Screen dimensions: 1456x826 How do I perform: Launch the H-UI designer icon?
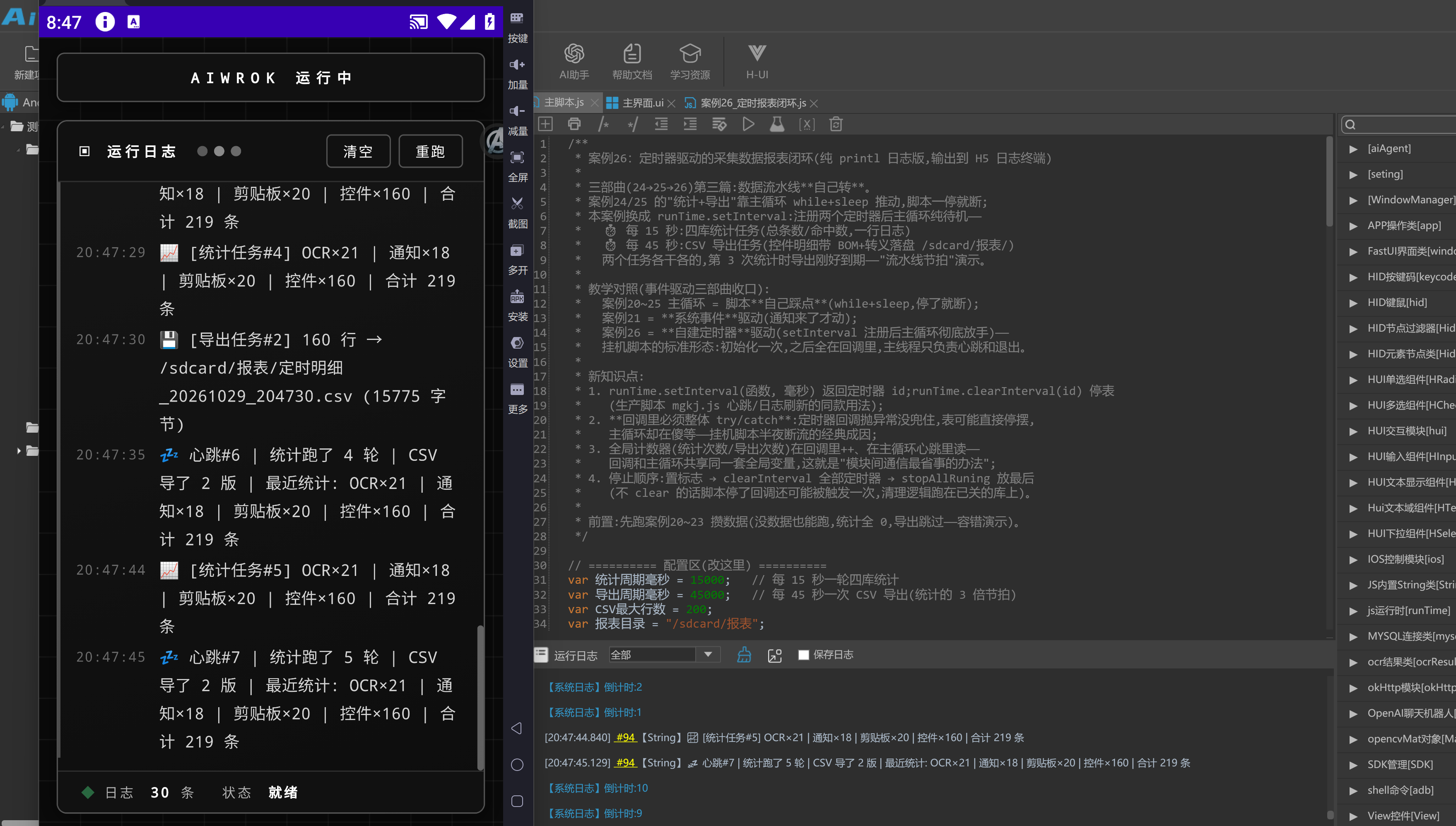pyautogui.click(x=757, y=61)
